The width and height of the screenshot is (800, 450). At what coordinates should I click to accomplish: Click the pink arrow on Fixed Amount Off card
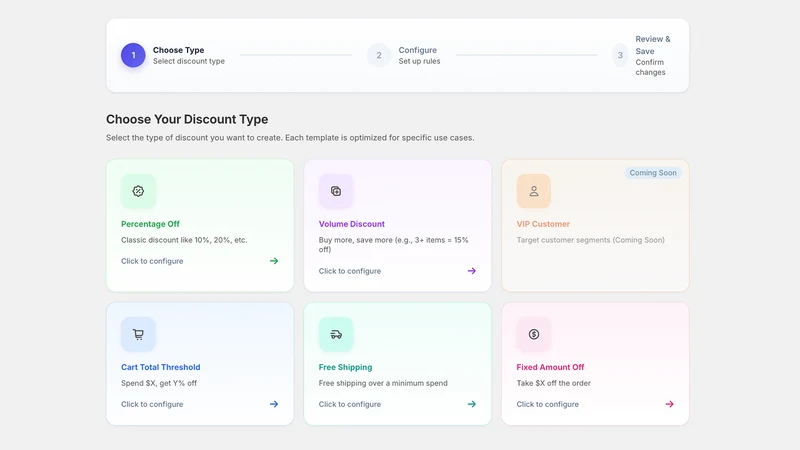669,404
